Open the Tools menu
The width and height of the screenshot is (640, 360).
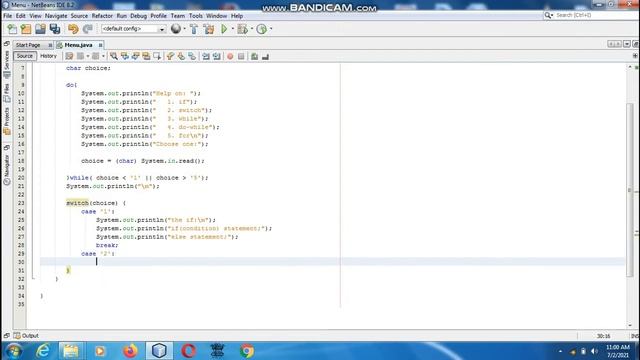(x=196, y=16)
